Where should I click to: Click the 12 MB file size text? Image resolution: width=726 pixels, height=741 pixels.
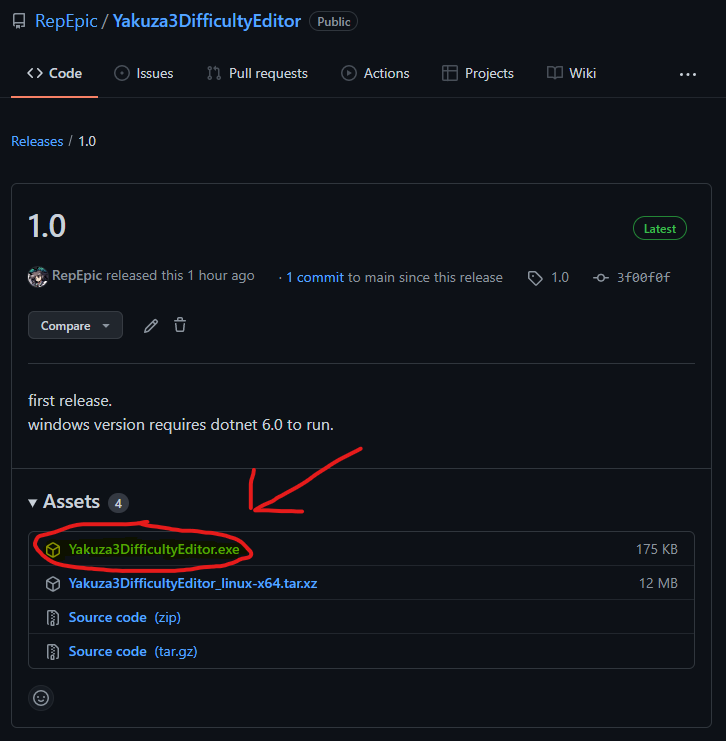pos(658,583)
